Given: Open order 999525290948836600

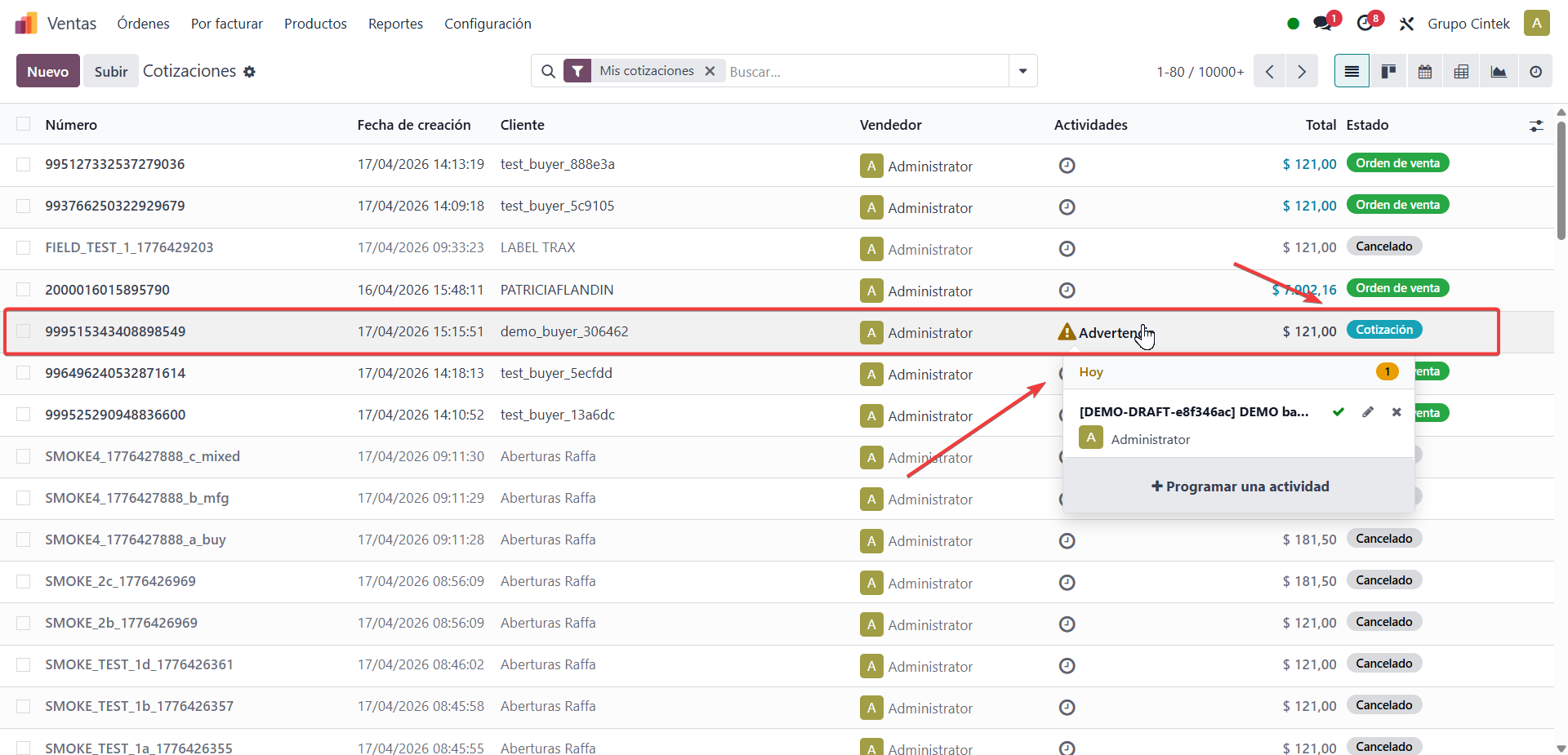Looking at the screenshot, I should 115,415.
